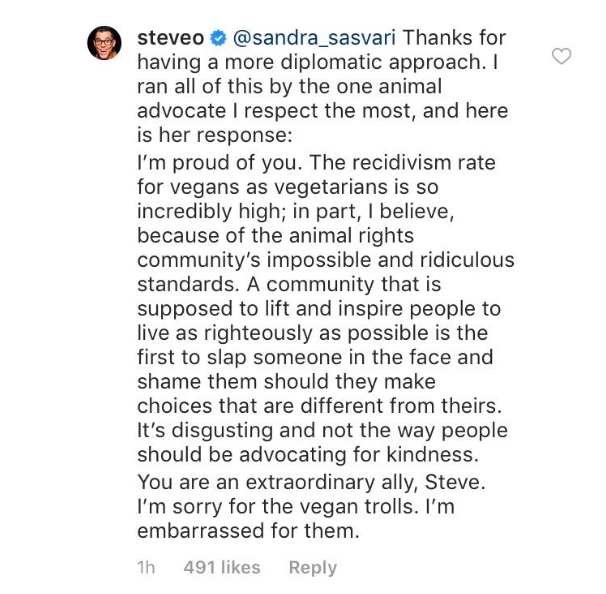Reply to steveo's comment
Viewport: 606px width, 594px height.
pos(312,567)
